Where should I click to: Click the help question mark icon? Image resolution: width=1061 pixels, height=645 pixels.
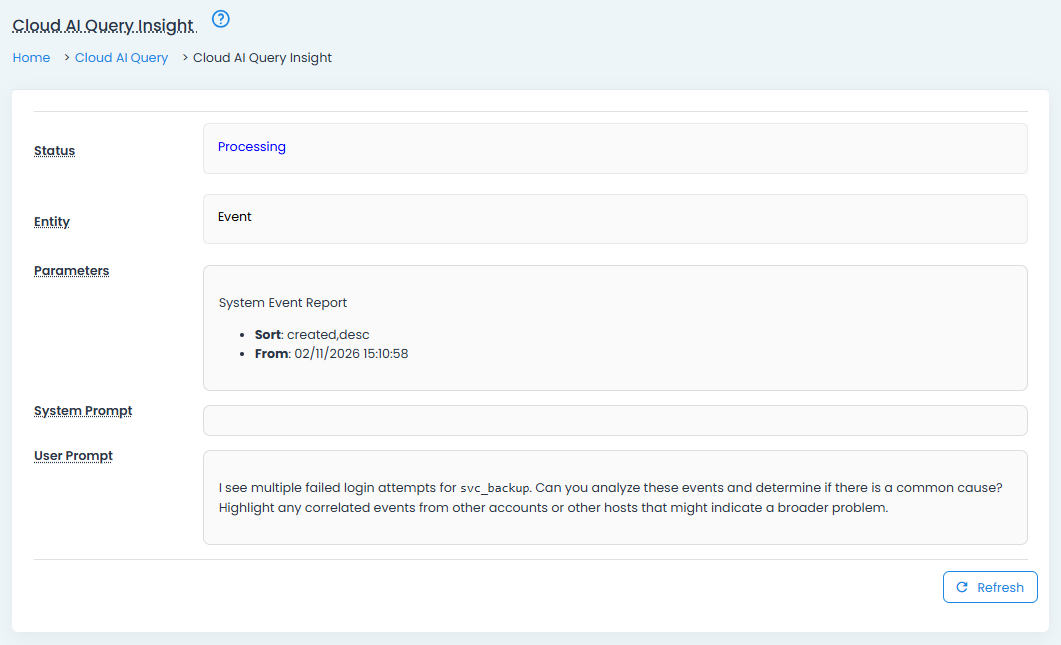pyautogui.click(x=221, y=19)
